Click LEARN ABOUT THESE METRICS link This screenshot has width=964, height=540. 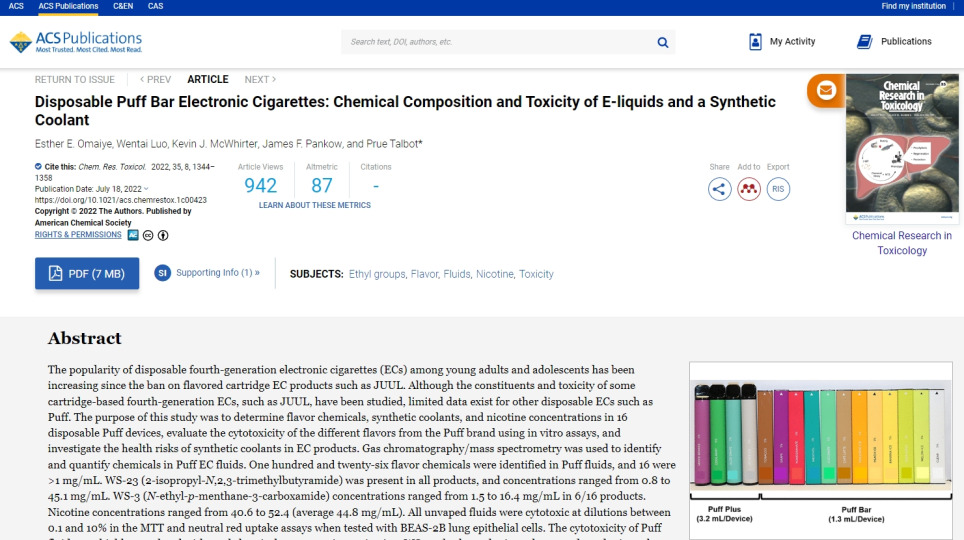pos(315,205)
